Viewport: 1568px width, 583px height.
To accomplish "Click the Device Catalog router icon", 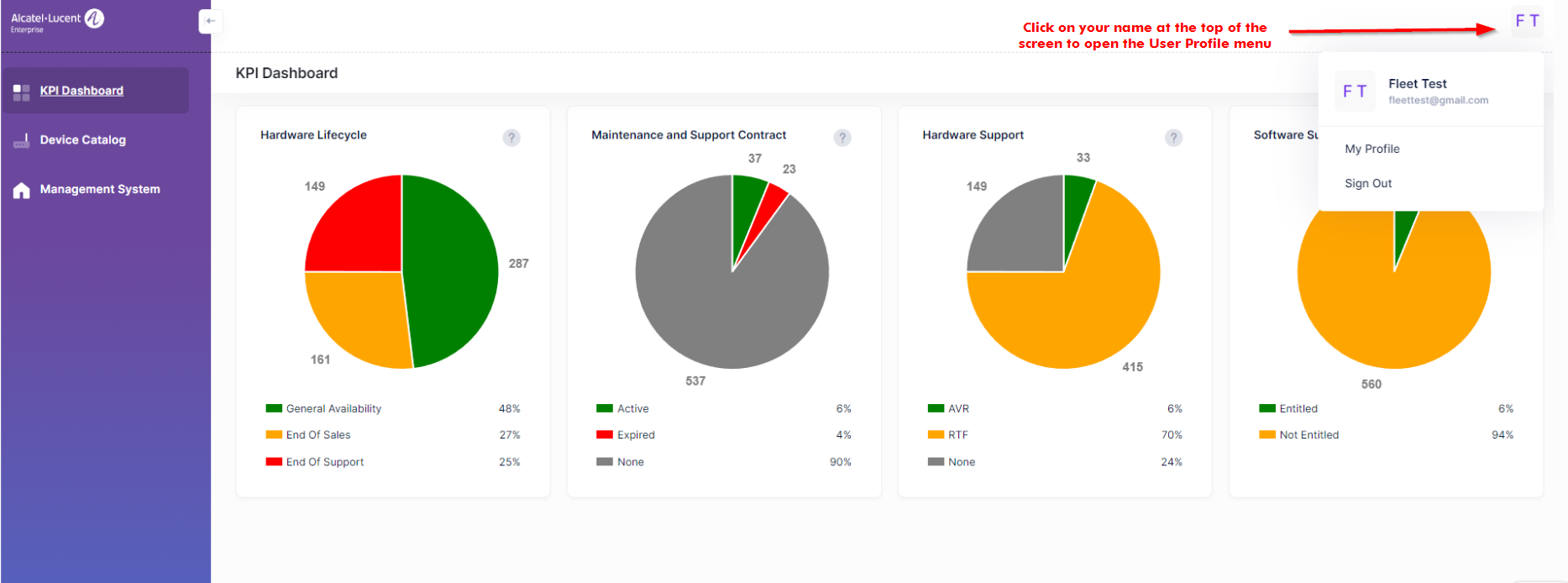I will (x=22, y=141).
